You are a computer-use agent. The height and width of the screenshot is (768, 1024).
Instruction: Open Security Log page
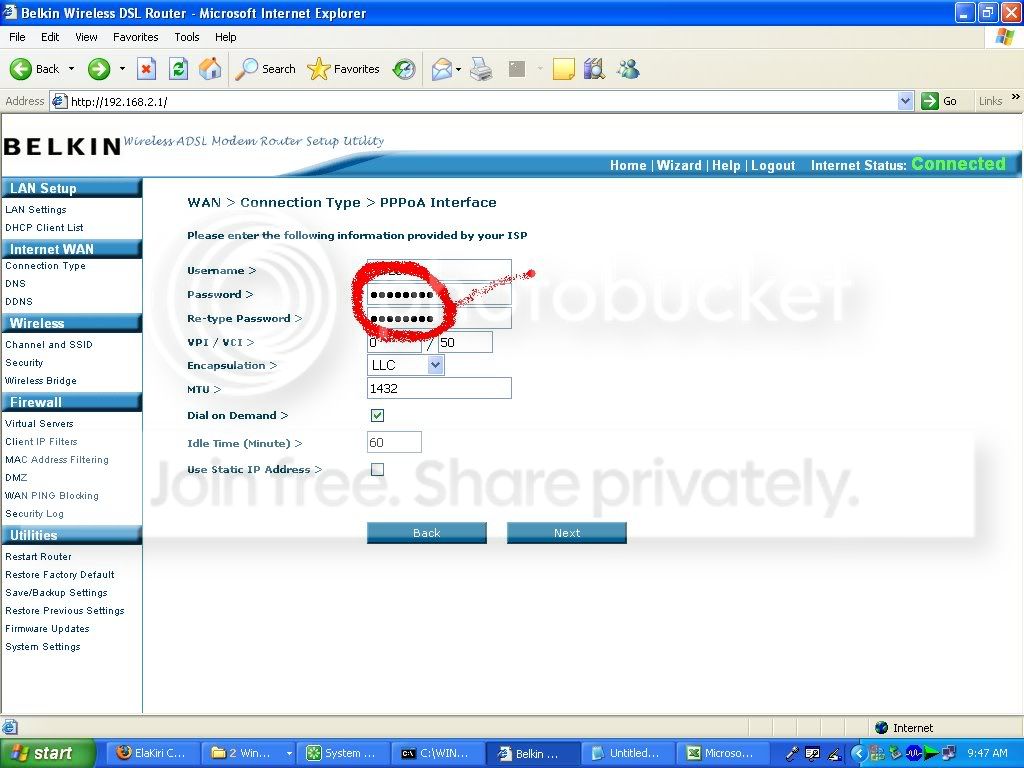tap(35, 514)
